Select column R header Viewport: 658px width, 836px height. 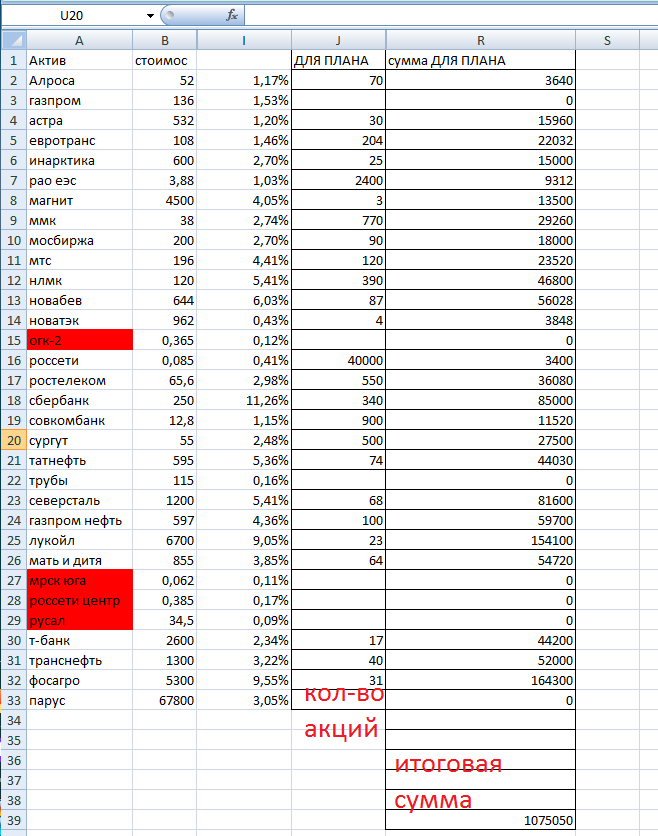click(481, 41)
